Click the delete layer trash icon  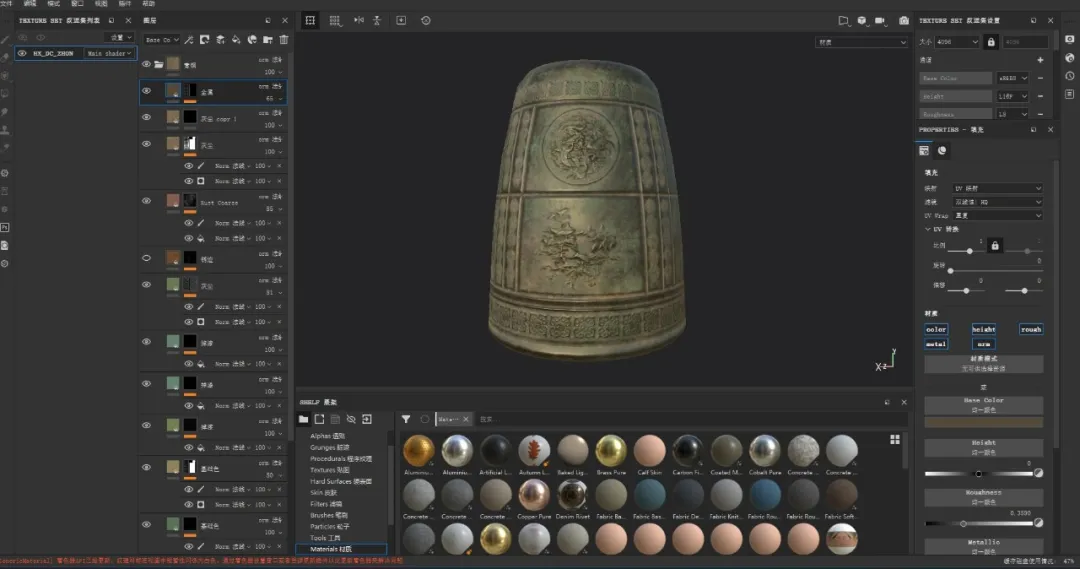point(284,40)
